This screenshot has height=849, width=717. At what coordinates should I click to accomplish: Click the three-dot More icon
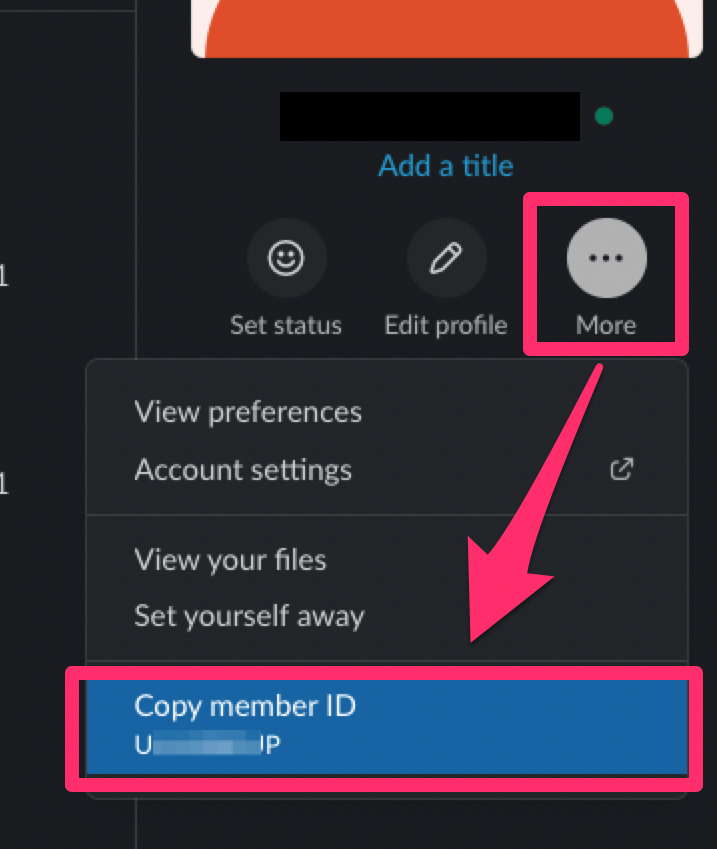point(607,258)
